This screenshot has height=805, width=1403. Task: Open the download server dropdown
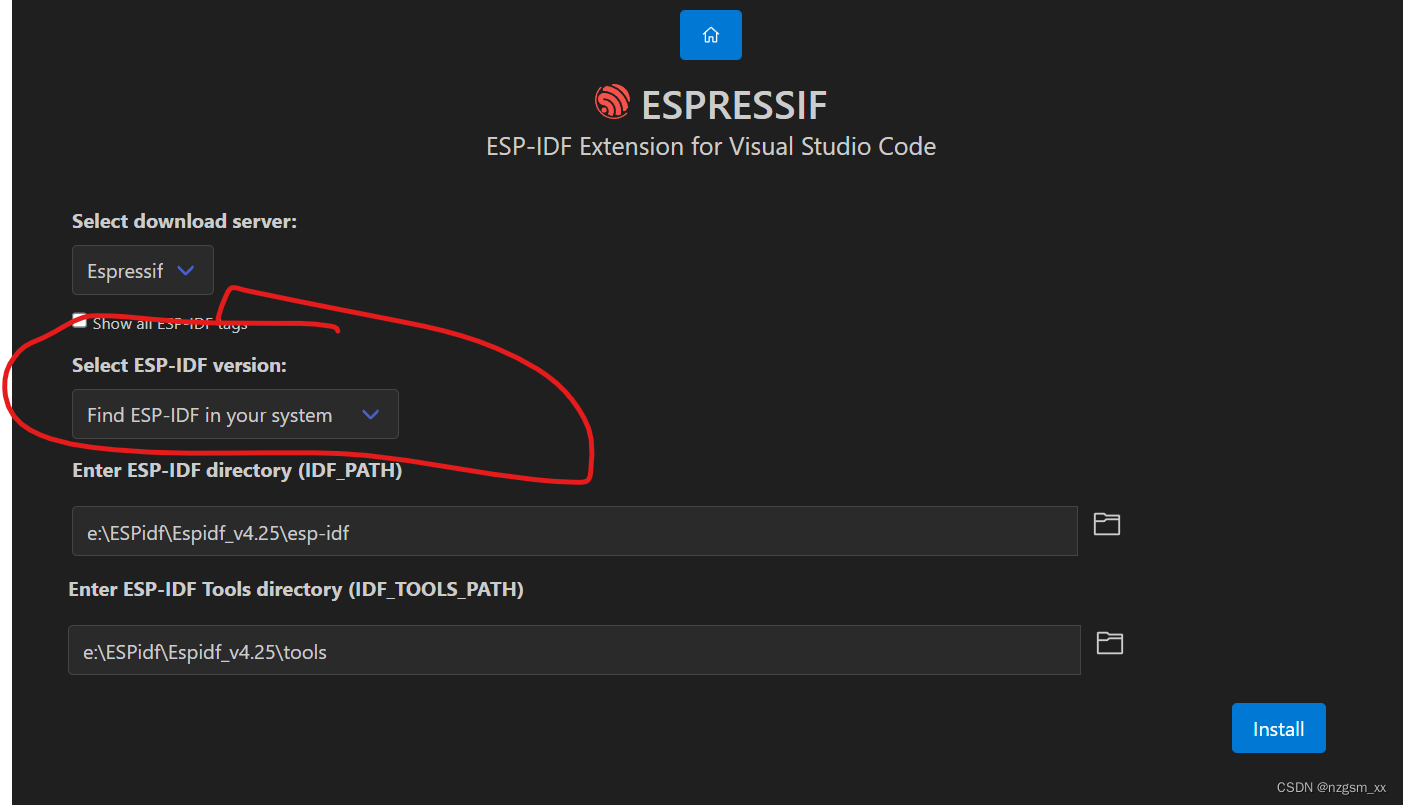tap(142, 269)
